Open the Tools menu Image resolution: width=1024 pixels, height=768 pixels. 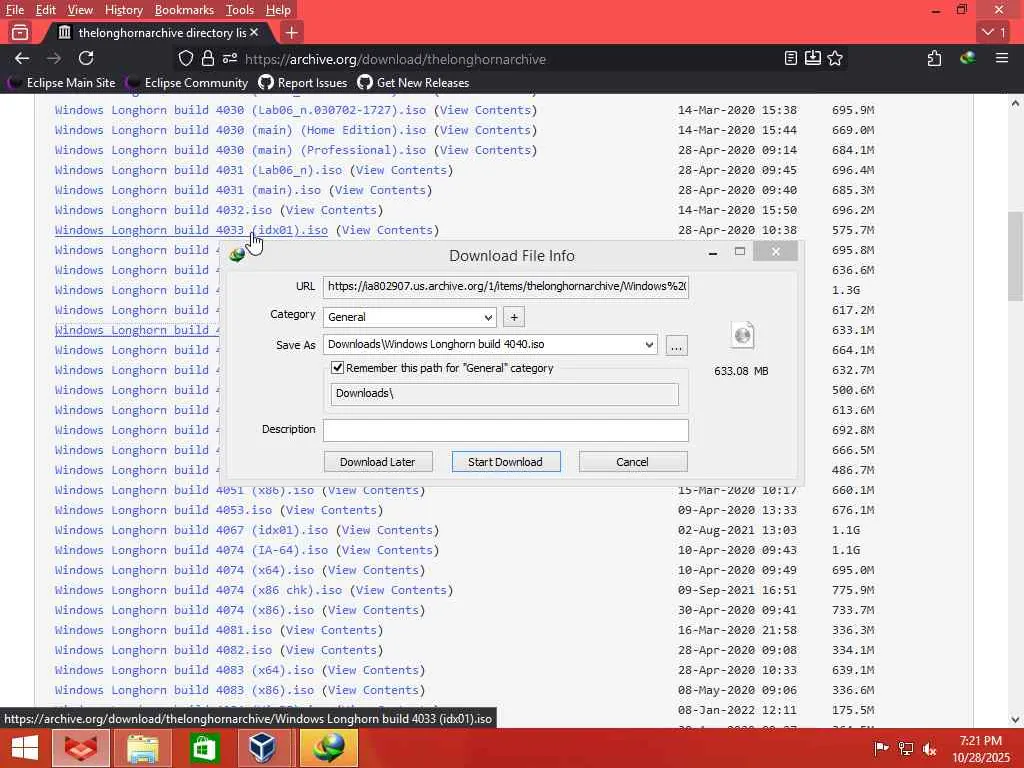tap(240, 10)
